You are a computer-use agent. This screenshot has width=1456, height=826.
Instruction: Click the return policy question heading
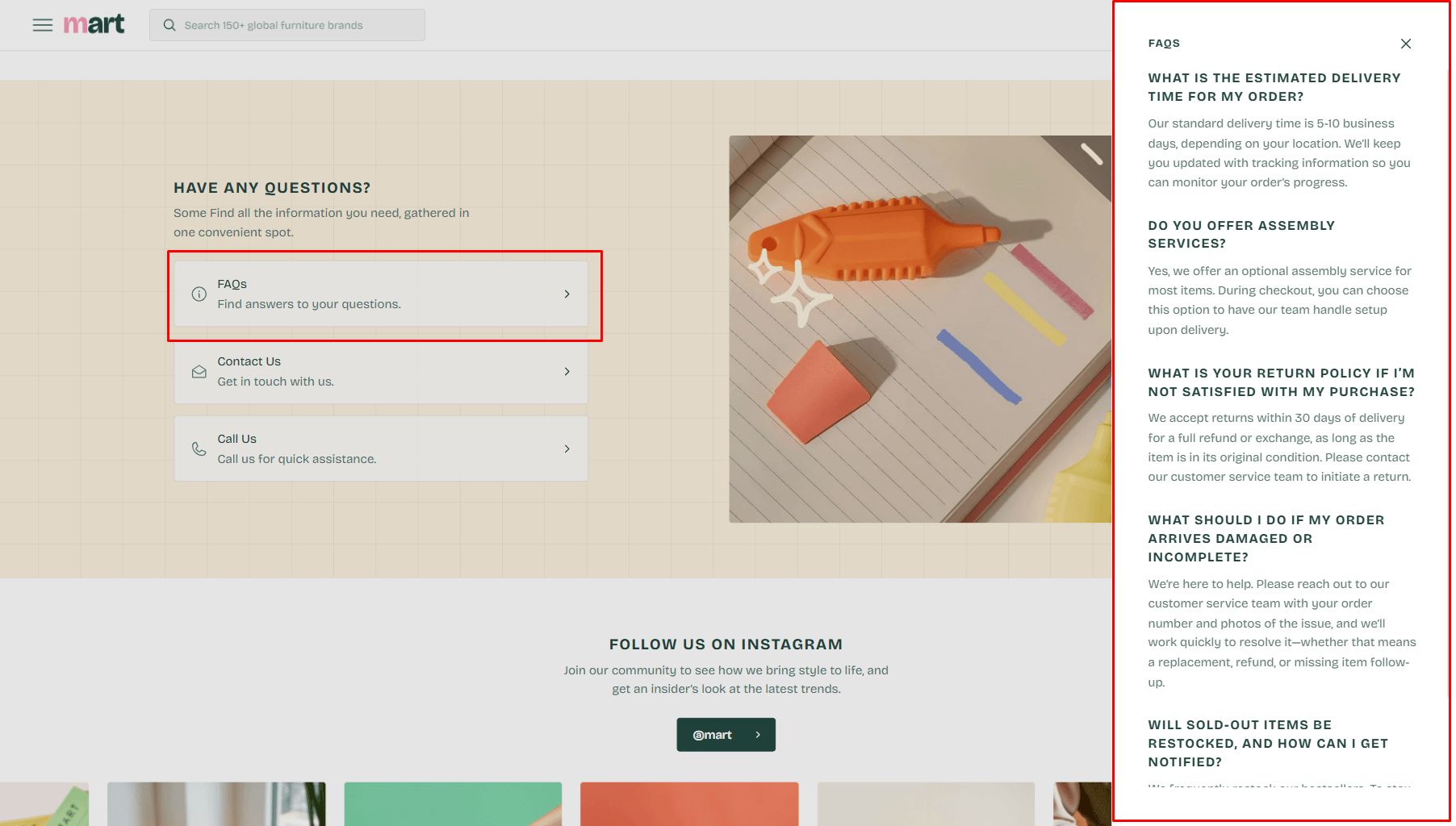(x=1281, y=382)
